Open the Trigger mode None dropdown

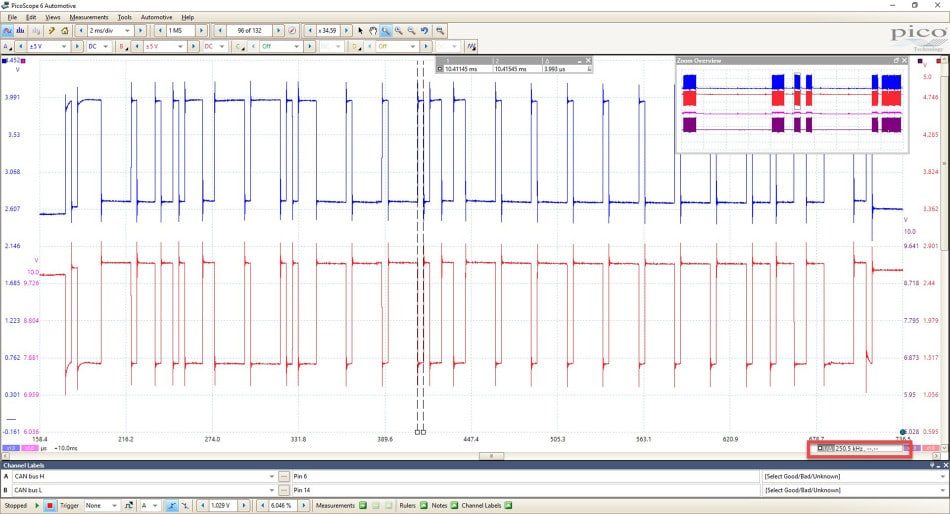pos(101,506)
